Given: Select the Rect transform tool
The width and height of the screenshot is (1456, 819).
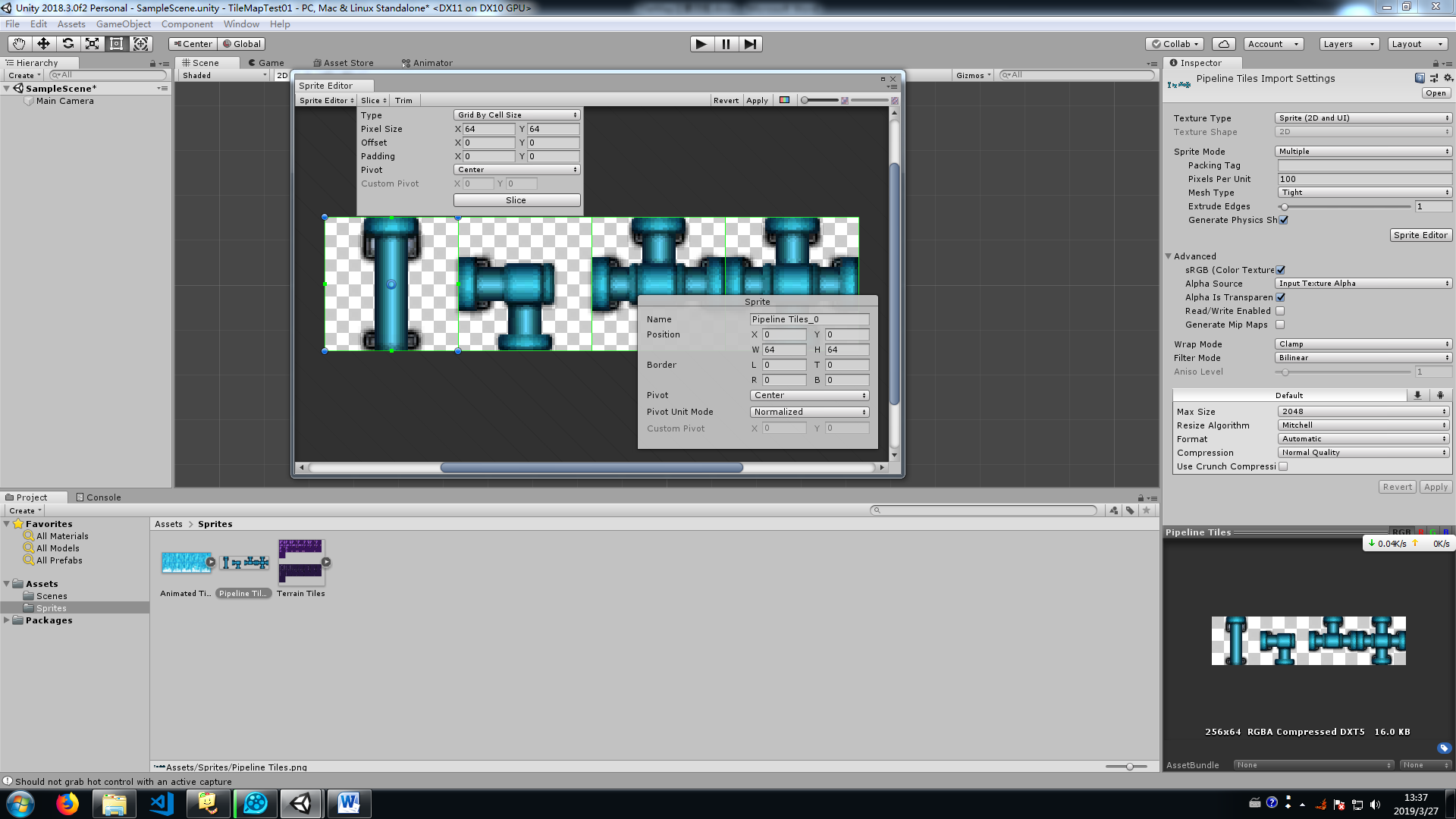Looking at the screenshot, I should point(116,44).
